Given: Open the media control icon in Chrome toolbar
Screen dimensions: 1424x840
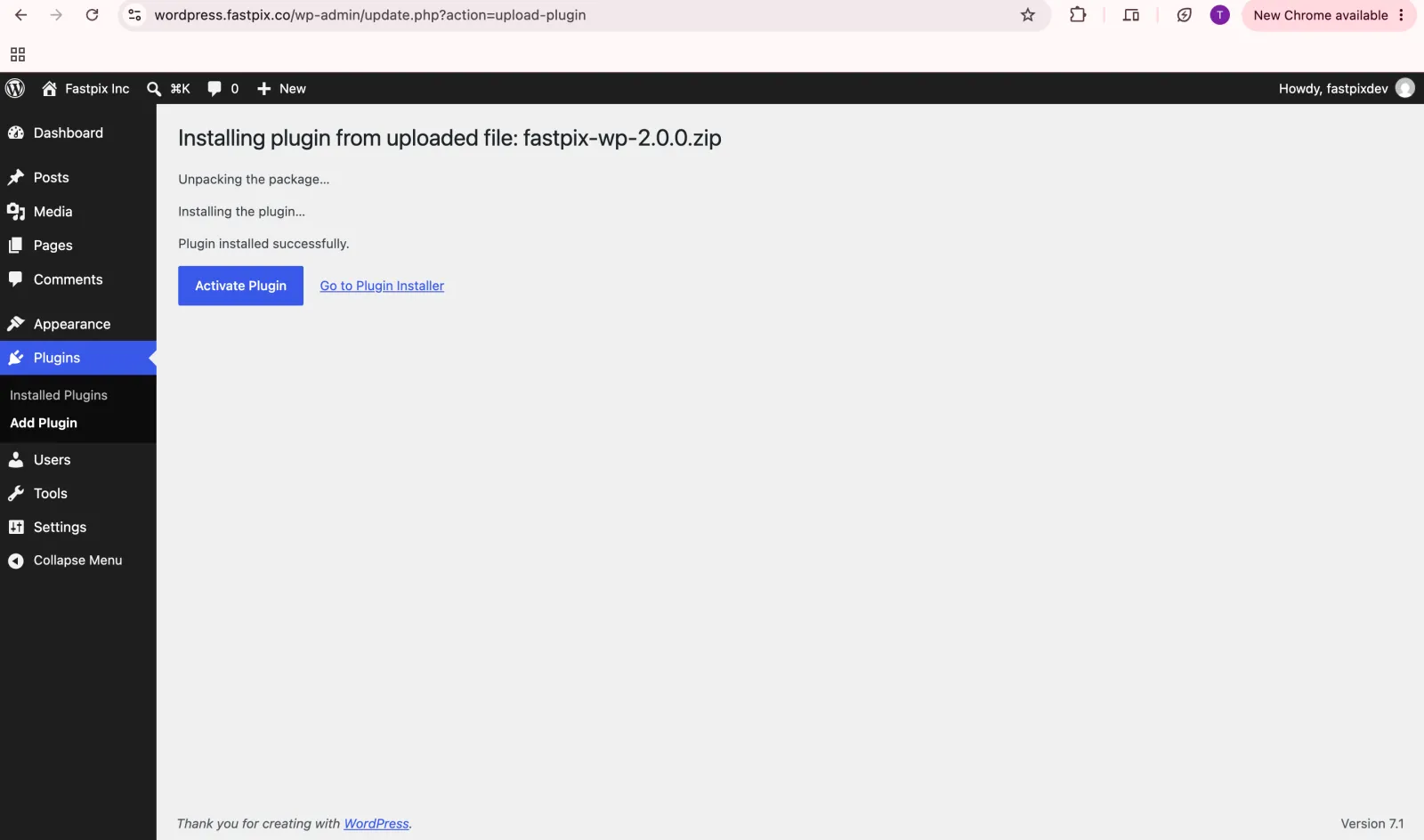Looking at the screenshot, I should point(1131,15).
